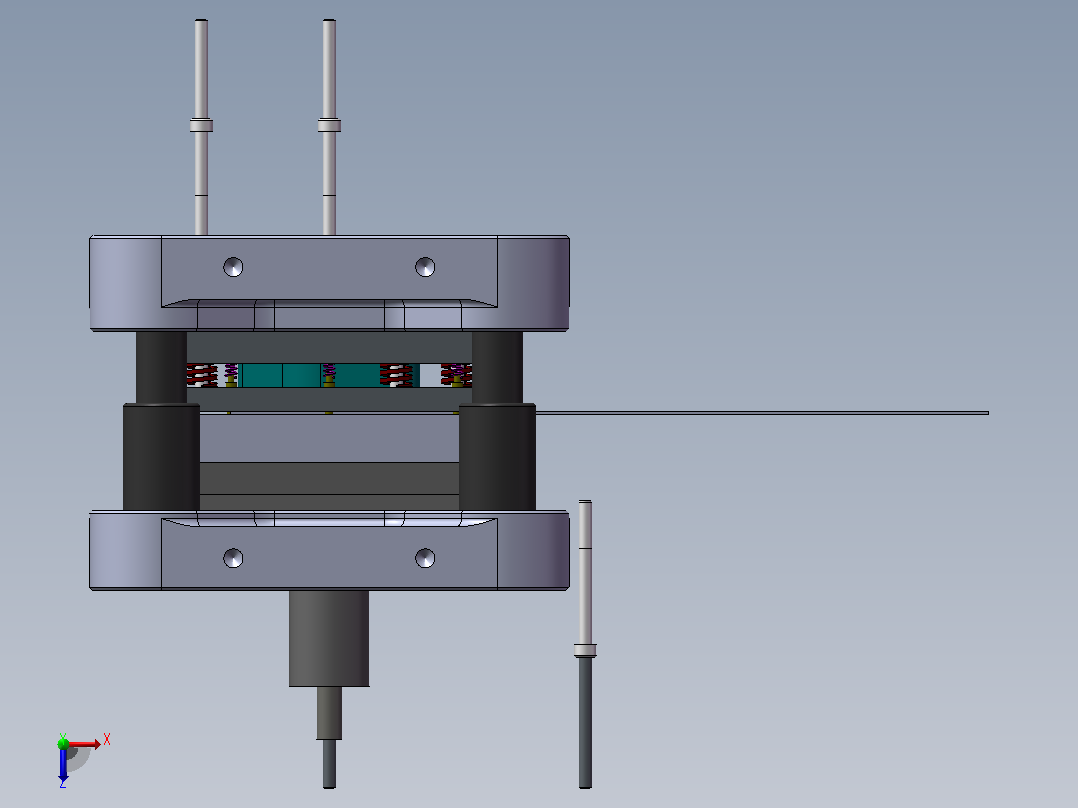Image resolution: width=1078 pixels, height=808 pixels.
Task: Click the left hole on the lower plate
Action: point(233,558)
